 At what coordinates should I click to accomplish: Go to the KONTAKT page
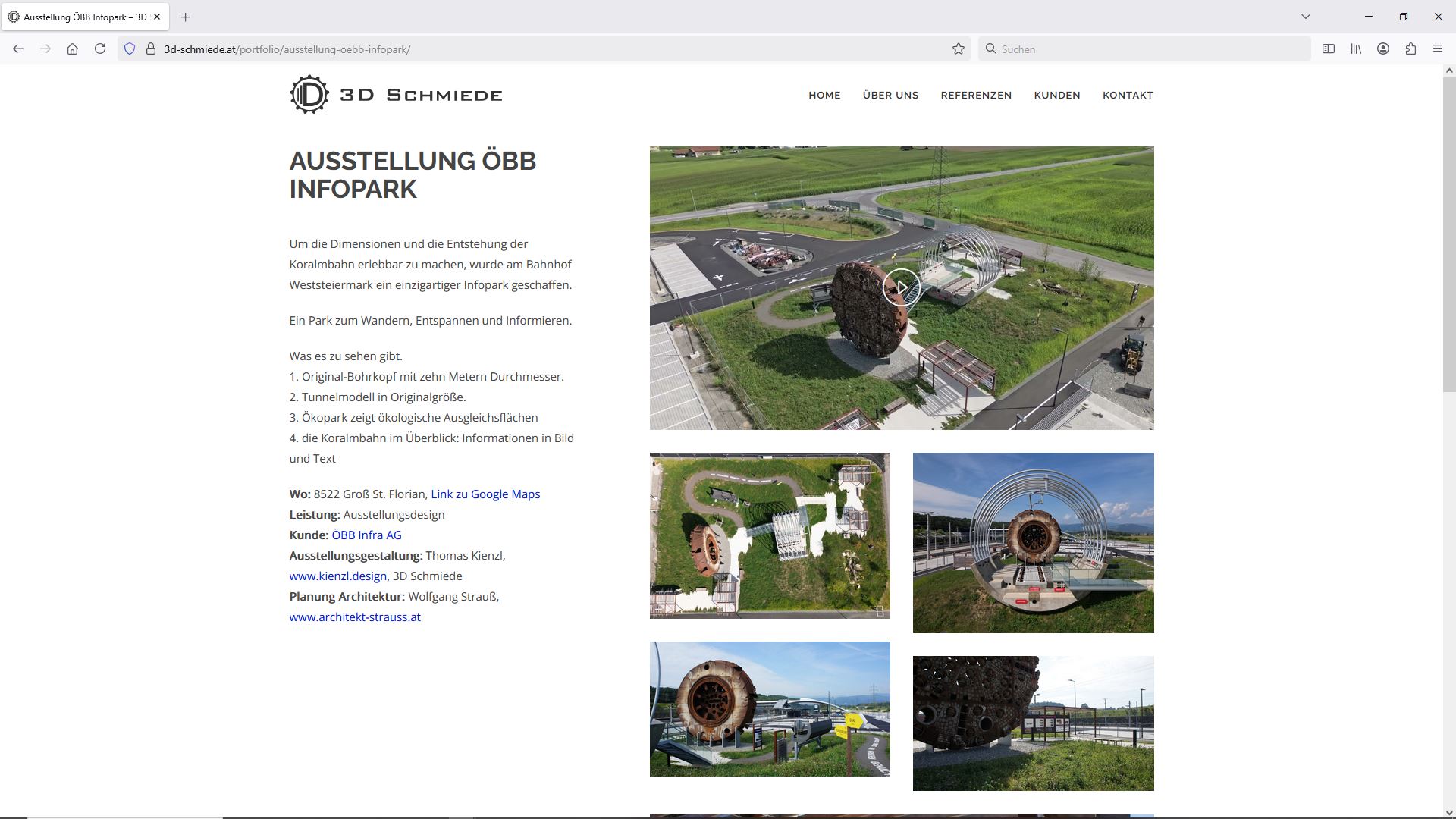(x=1128, y=95)
